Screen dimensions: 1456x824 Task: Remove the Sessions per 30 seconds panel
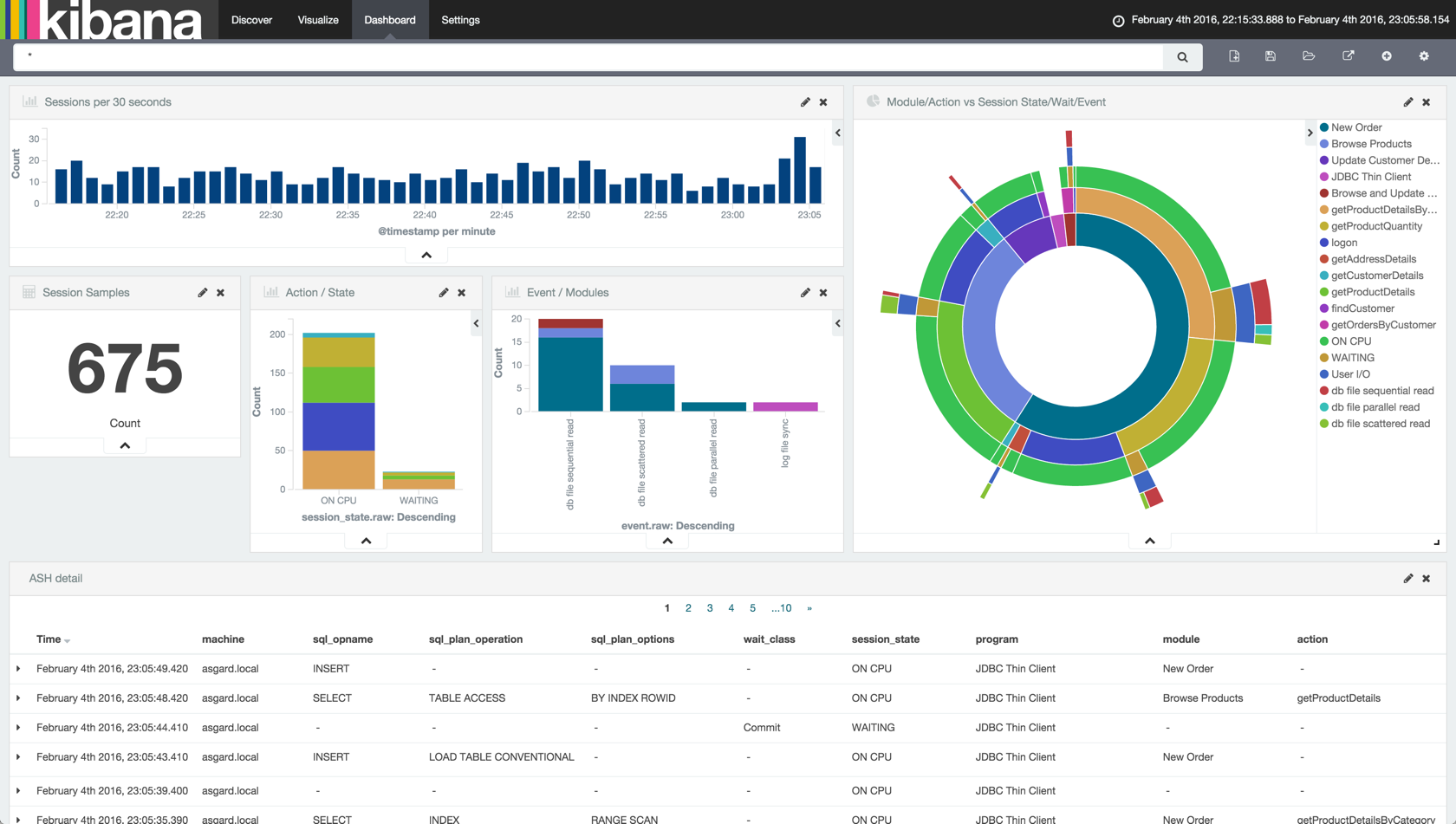click(823, 102)
